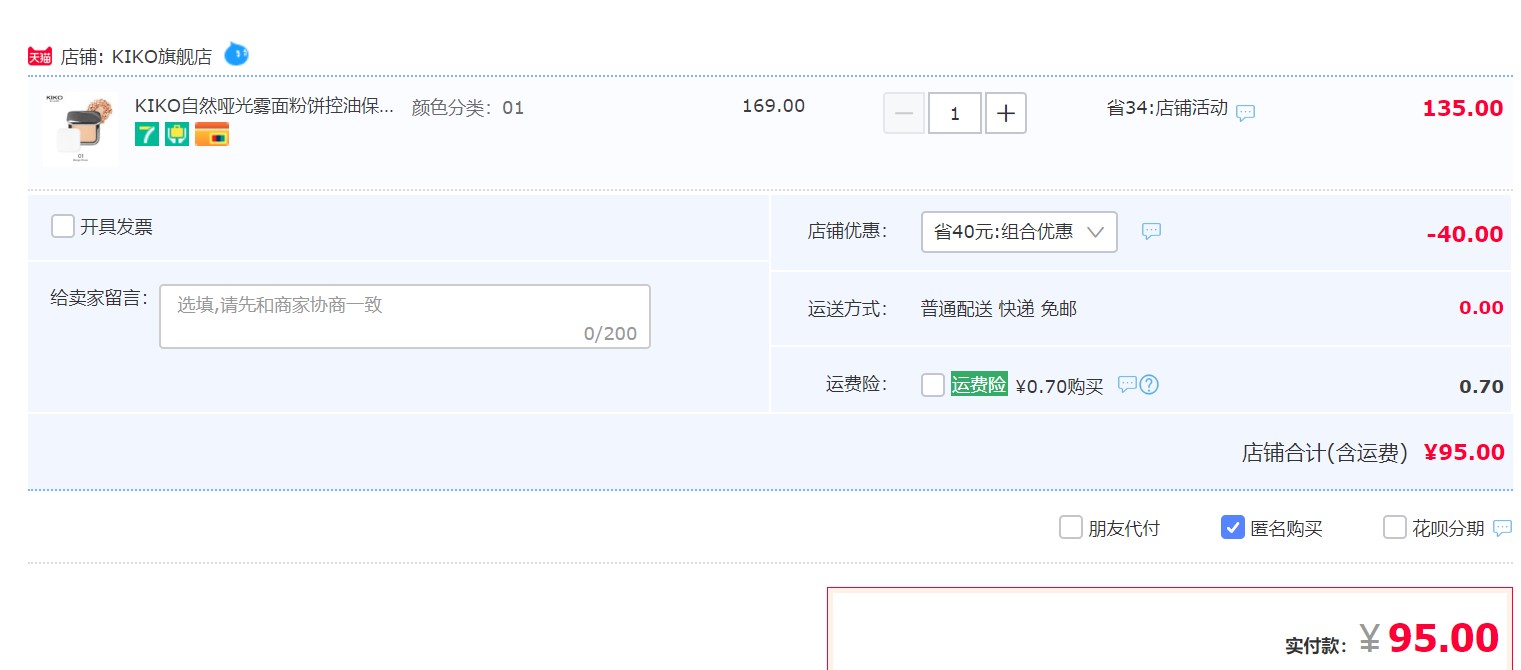
Task: Click the green 7-day return icon
Action: [147, 134]
